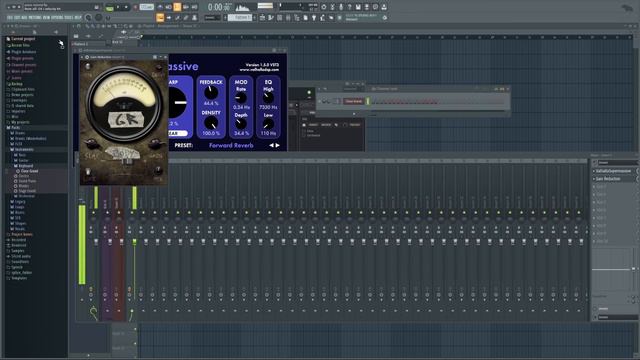Click the MOD Rate knob
This screenshot has width=640, height=360.
coord(241,98)
